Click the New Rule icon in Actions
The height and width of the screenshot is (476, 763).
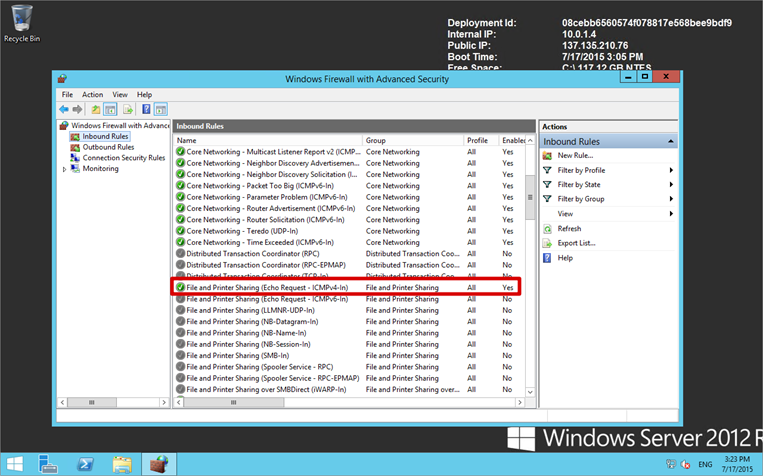(x=547, y=156)
